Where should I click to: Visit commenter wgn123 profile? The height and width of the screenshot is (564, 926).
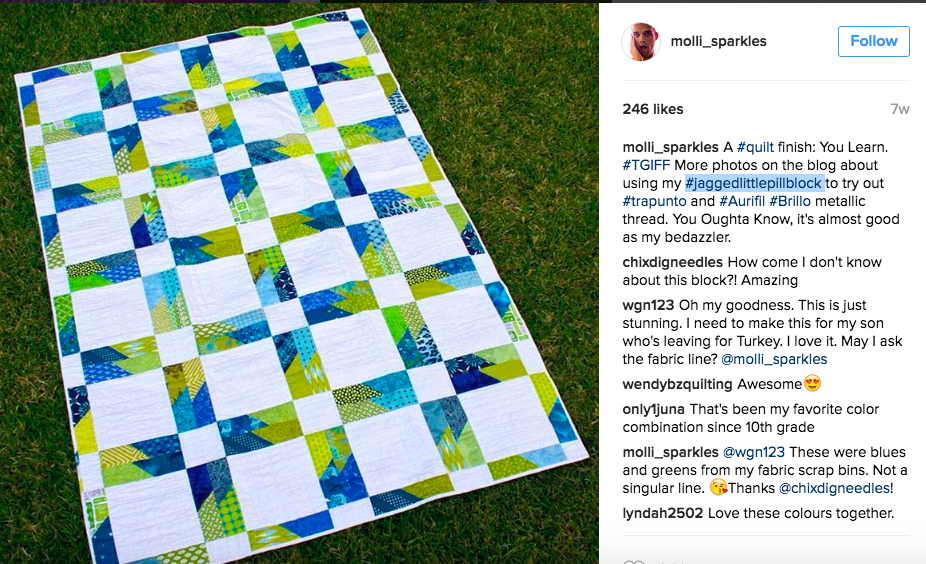point(648,305)
